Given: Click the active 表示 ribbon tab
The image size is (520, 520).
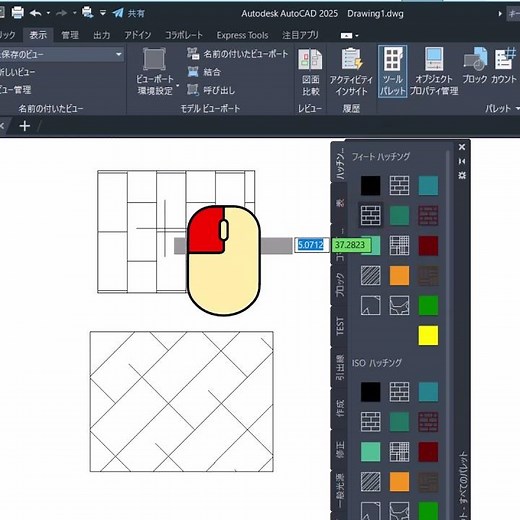Looking at the screenshot, I should pos(38,35).
